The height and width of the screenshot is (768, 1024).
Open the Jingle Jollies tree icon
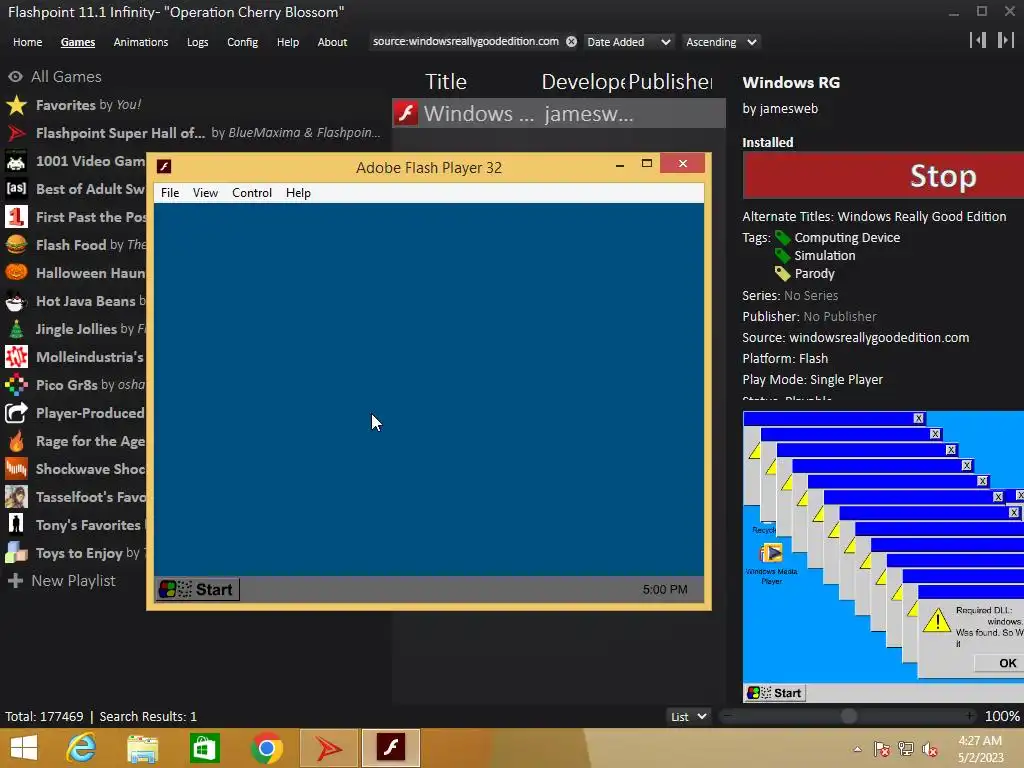coord(16,329)
